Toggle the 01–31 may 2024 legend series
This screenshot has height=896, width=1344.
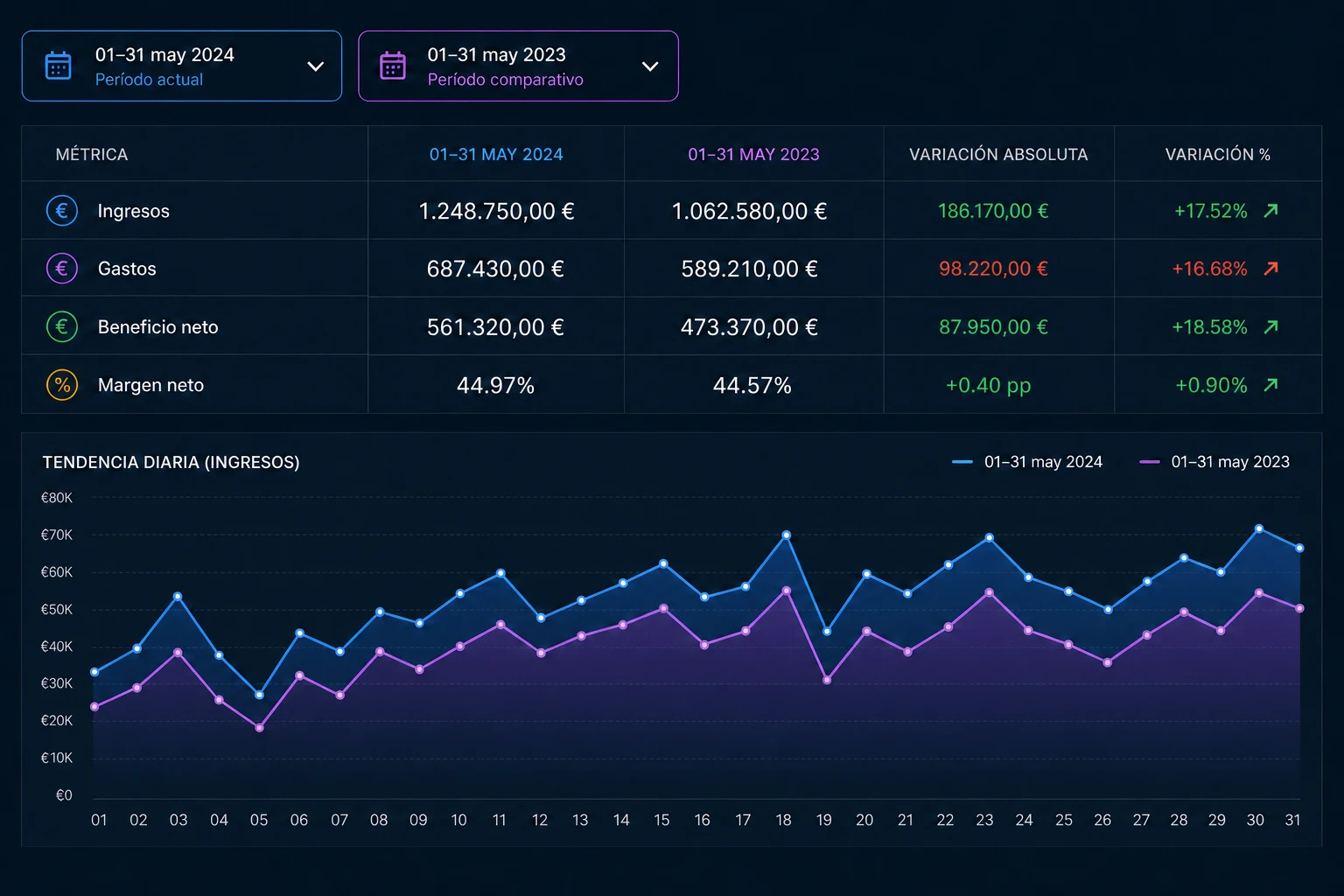(1027, 462)
